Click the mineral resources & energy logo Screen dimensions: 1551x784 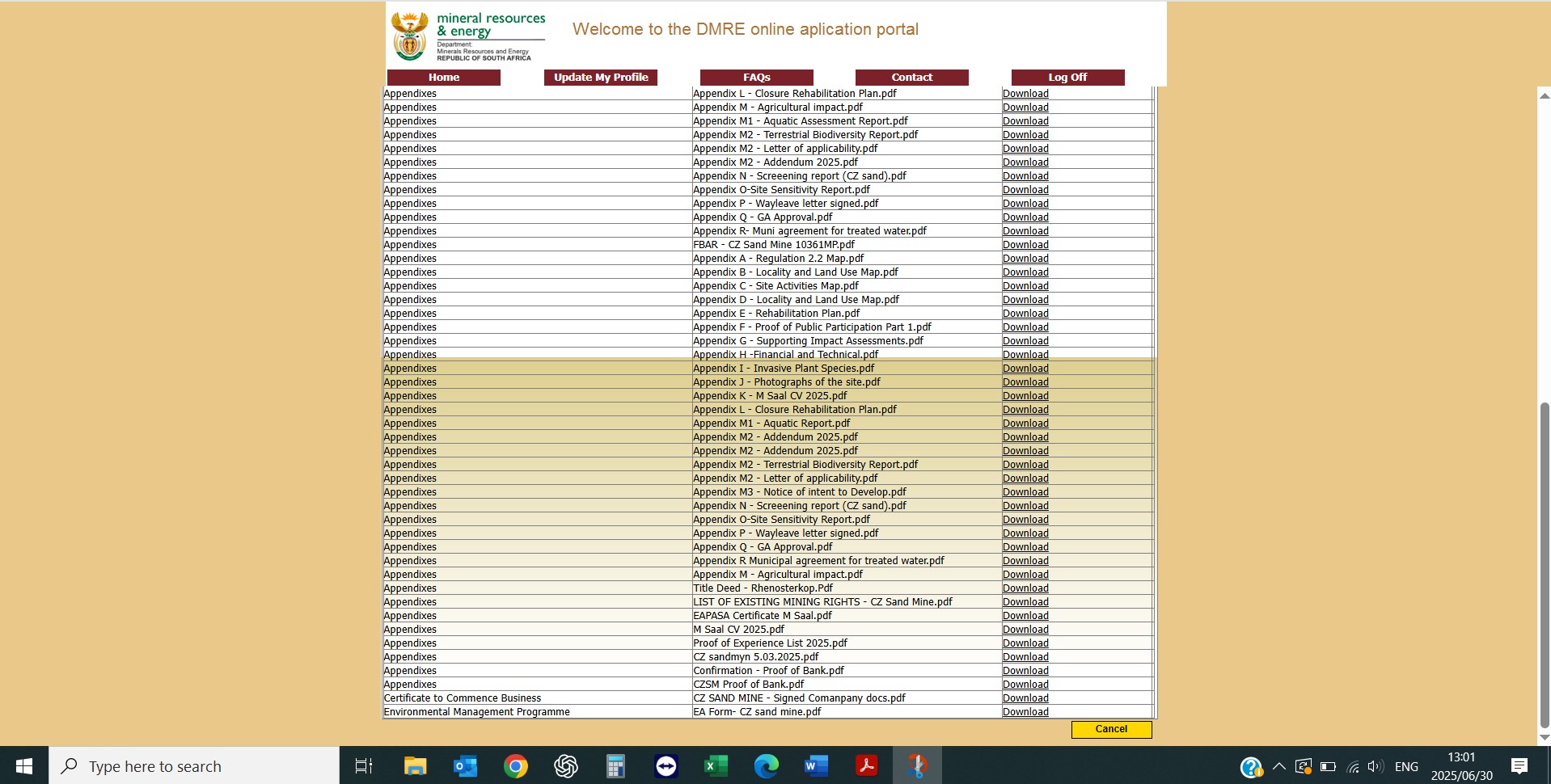pyautogui.click(x=469, y=36)
